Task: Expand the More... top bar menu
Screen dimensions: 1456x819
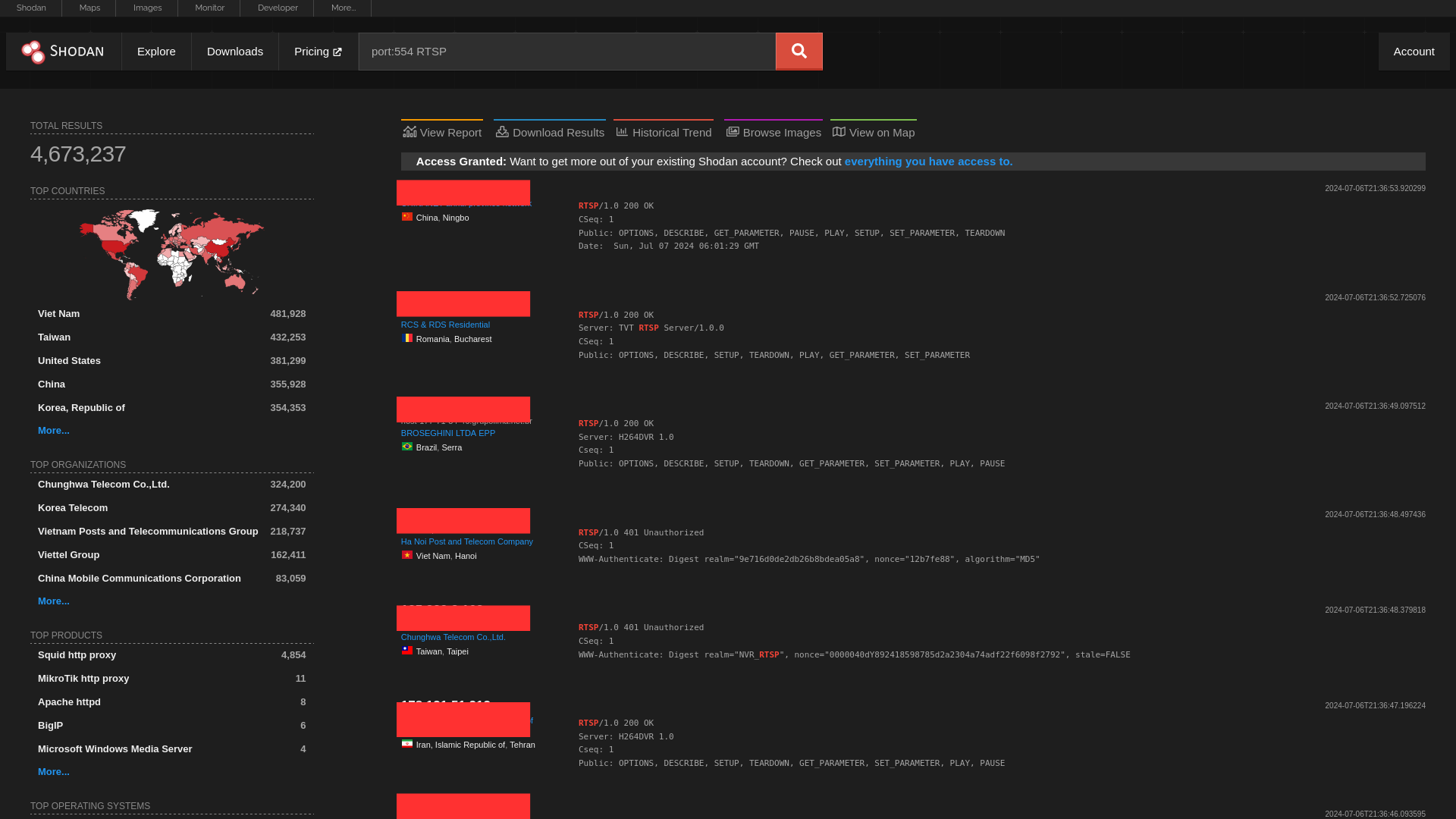Action: 344,8
